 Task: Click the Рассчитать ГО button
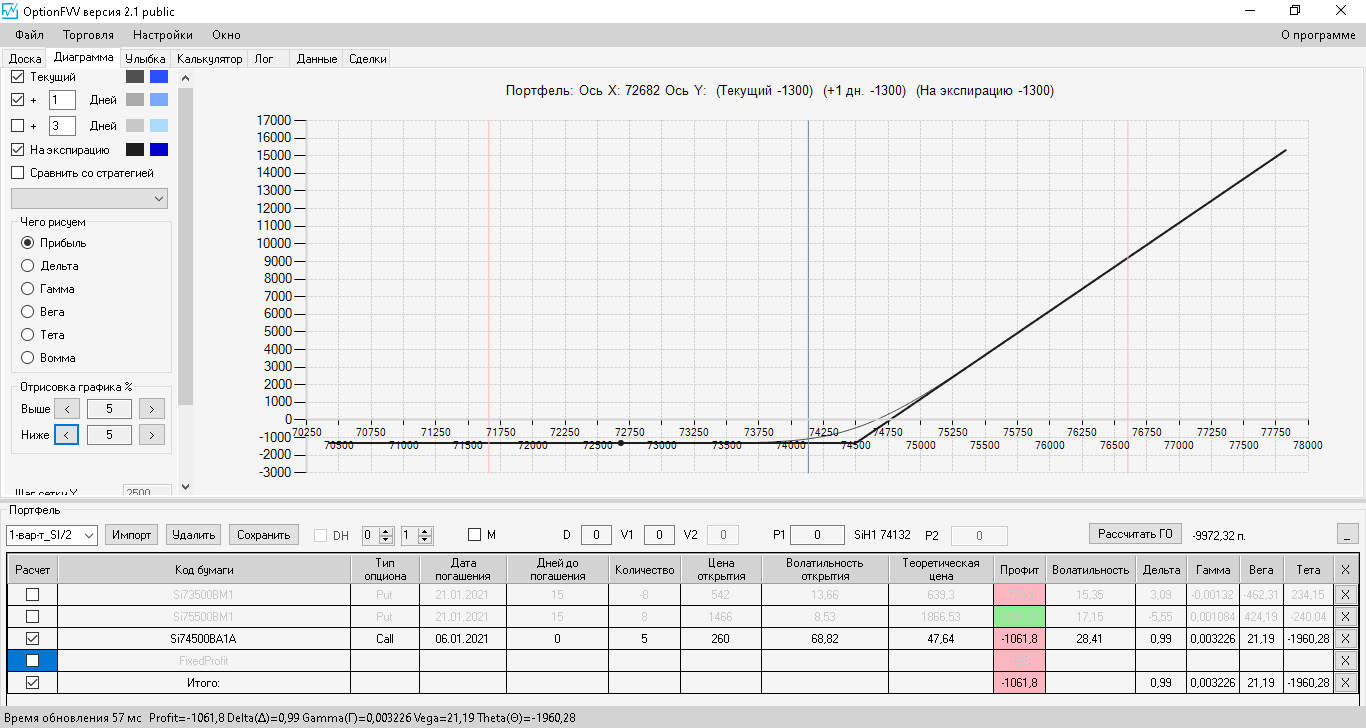point(1136,533)
